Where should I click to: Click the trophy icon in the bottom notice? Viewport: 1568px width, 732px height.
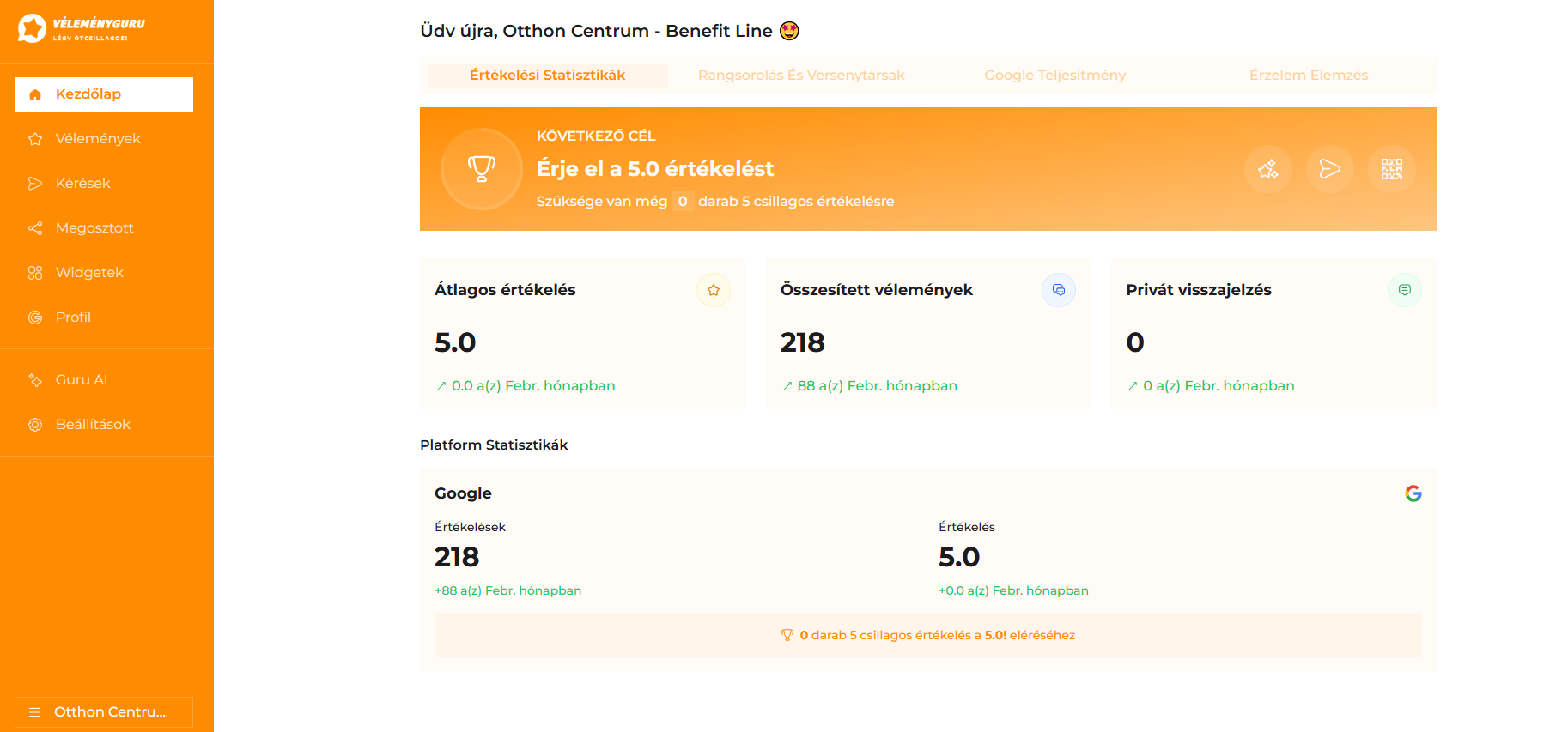click(x=787, y=636)
